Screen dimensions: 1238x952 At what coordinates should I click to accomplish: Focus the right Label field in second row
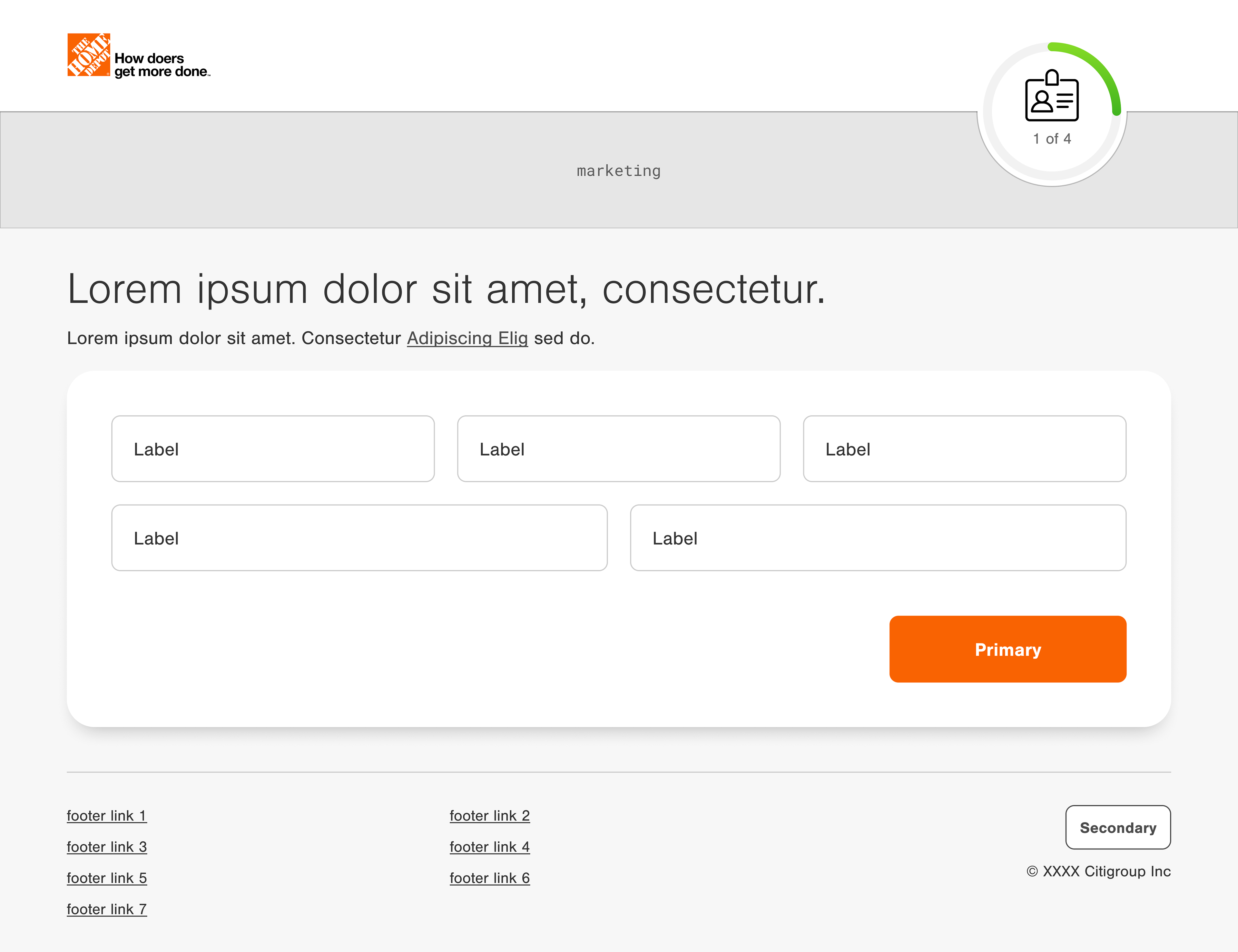878,538
